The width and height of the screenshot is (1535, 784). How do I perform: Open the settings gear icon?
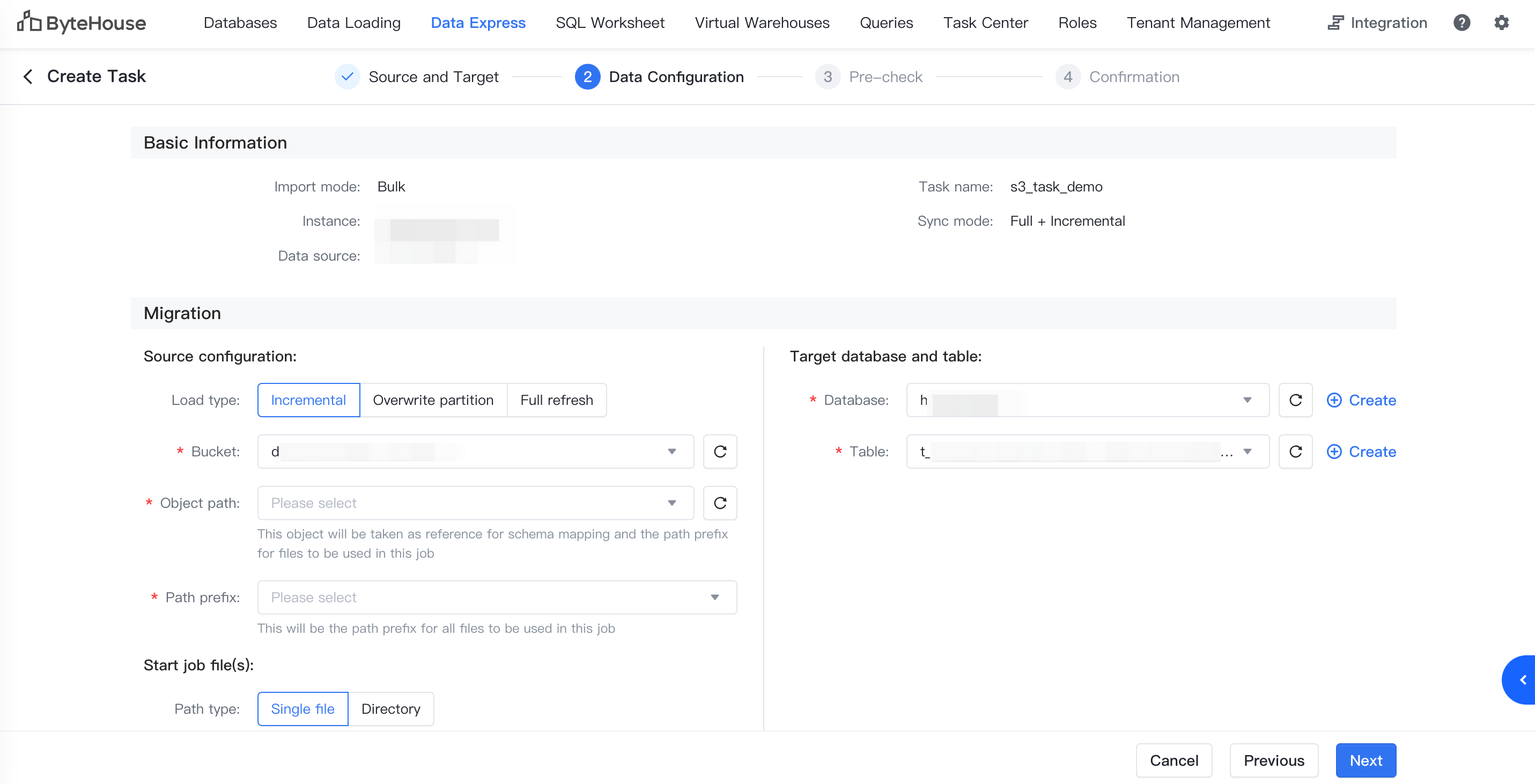click(x=1502, y=23)
